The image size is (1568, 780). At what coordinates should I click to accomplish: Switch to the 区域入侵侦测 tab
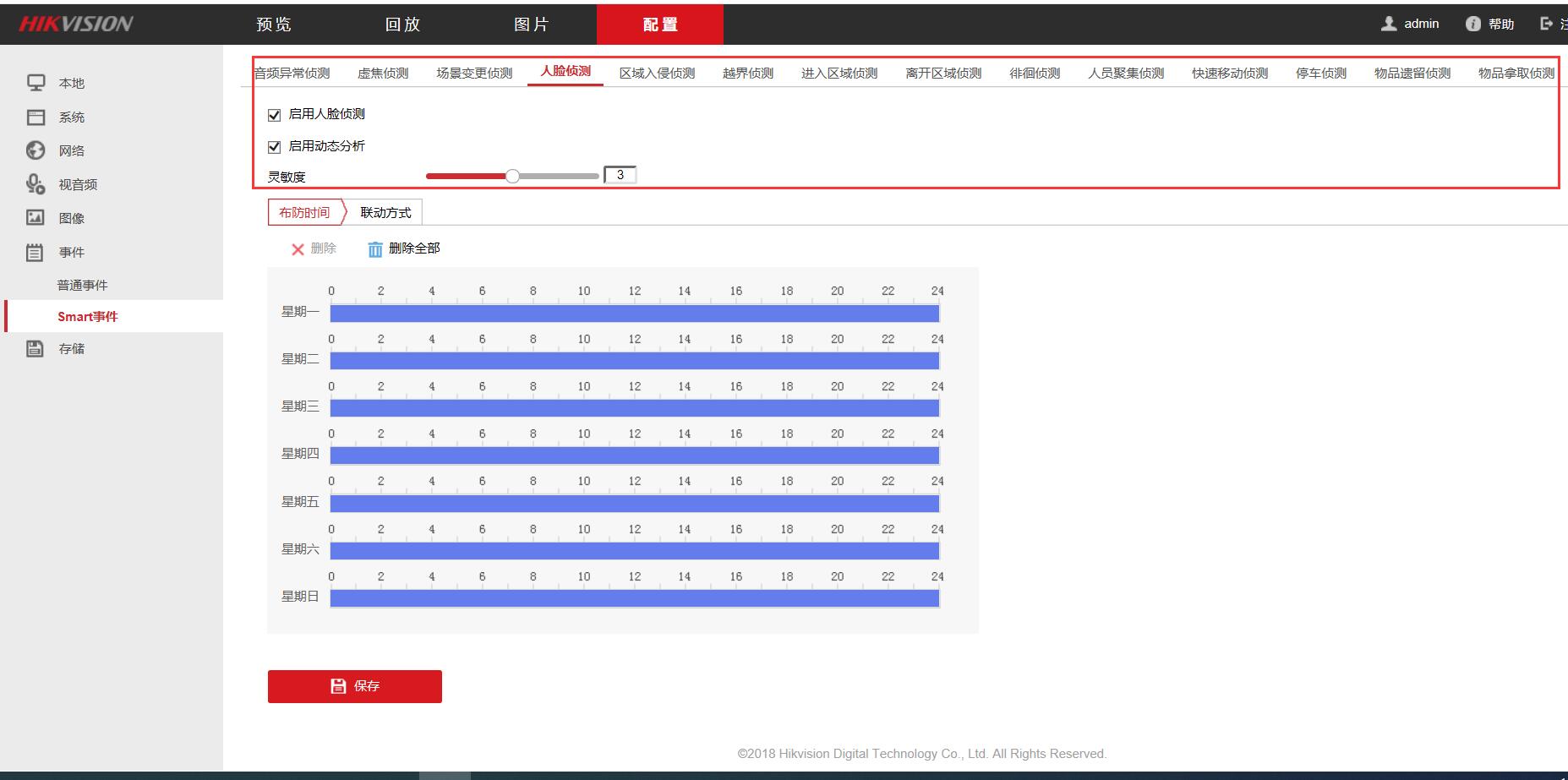(x=657, y=74)
